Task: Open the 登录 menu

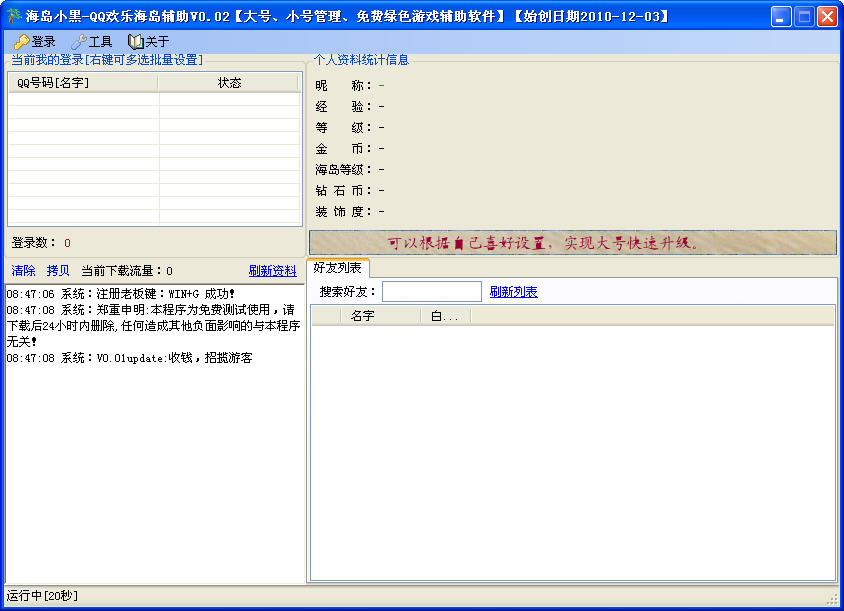Action: (35, 41)
